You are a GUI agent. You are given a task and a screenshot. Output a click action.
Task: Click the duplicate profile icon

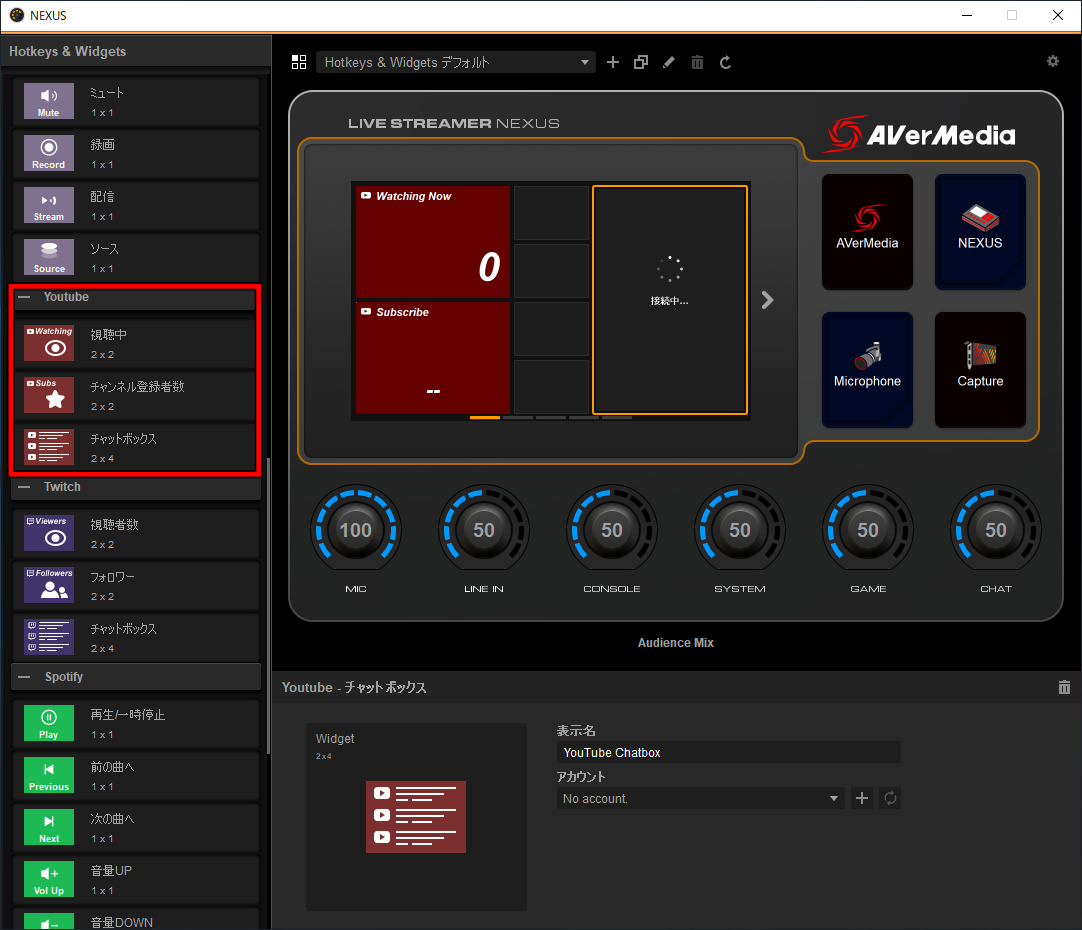point(641,63)
